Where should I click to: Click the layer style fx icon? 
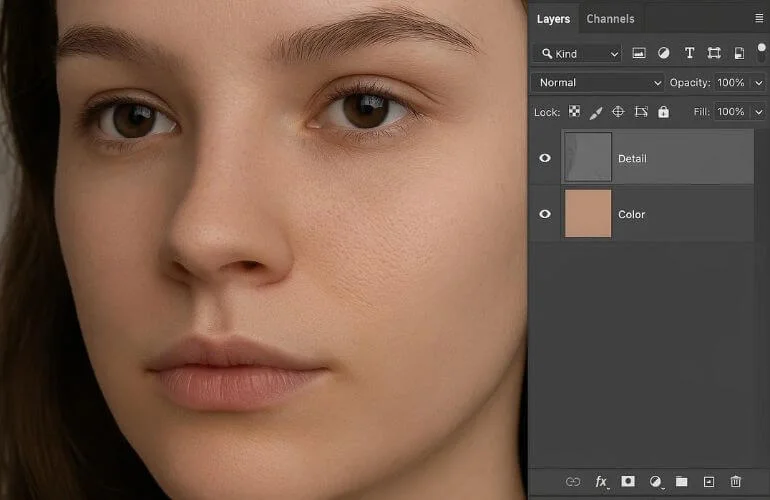(x=601, y=482)
